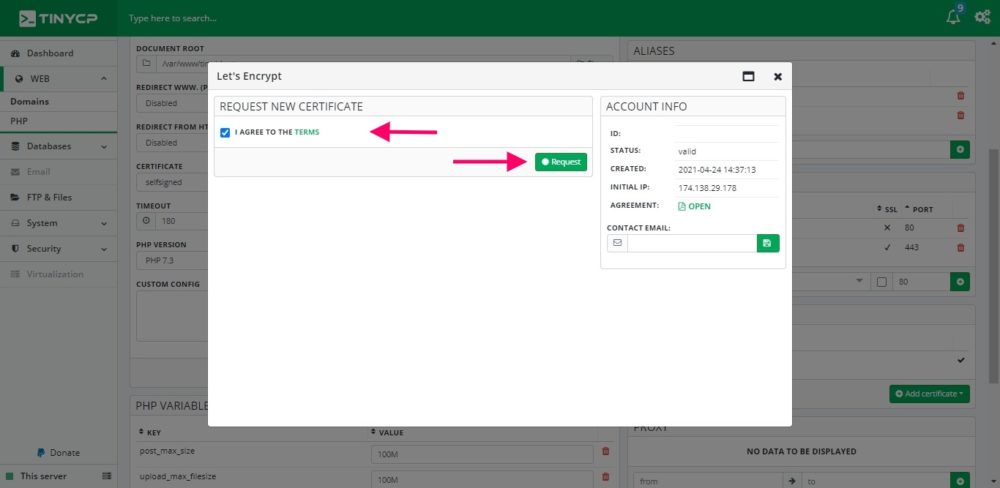Open the Add certificate dropdown button
The width and height of the screenshot is (1000, 488).
pyautogui.click(x=929, y=394)
